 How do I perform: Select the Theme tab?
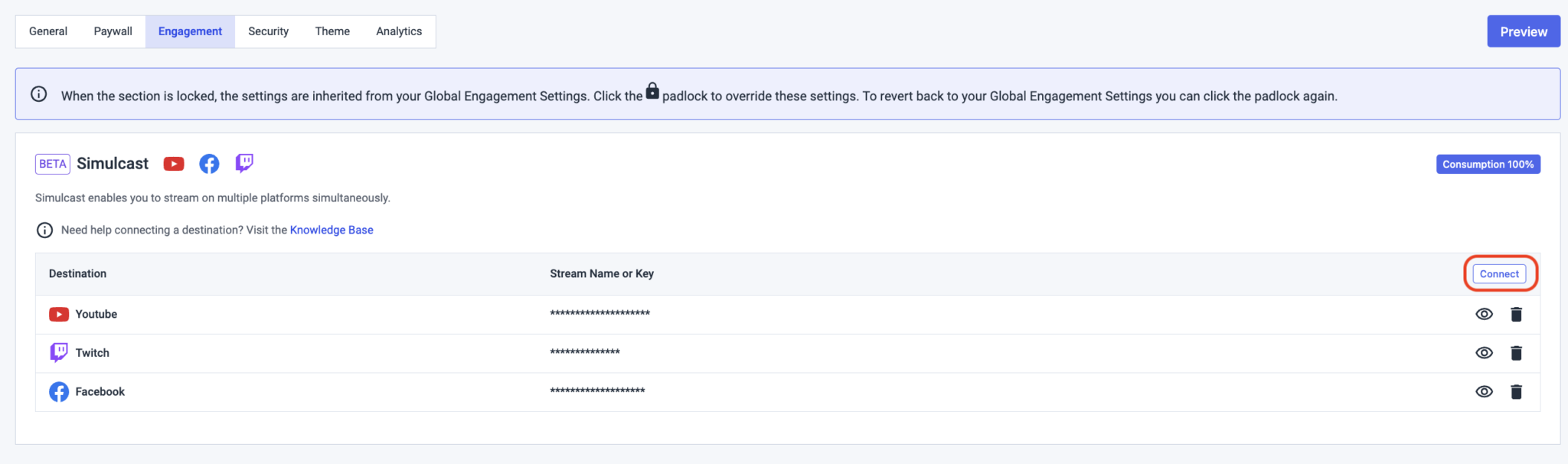tap(332, 31)
